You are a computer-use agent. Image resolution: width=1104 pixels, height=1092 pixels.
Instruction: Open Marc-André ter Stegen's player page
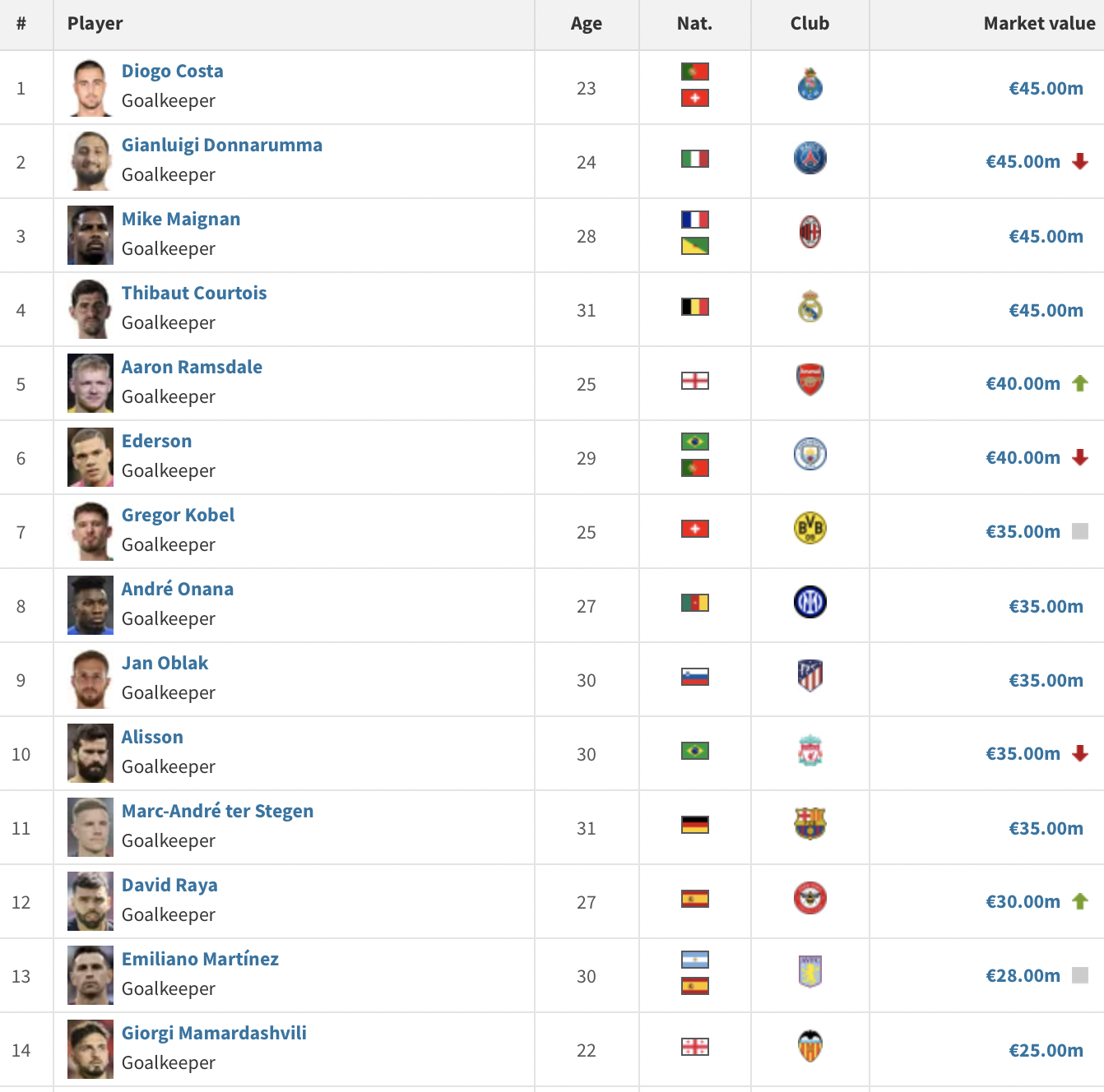[217, 812]
